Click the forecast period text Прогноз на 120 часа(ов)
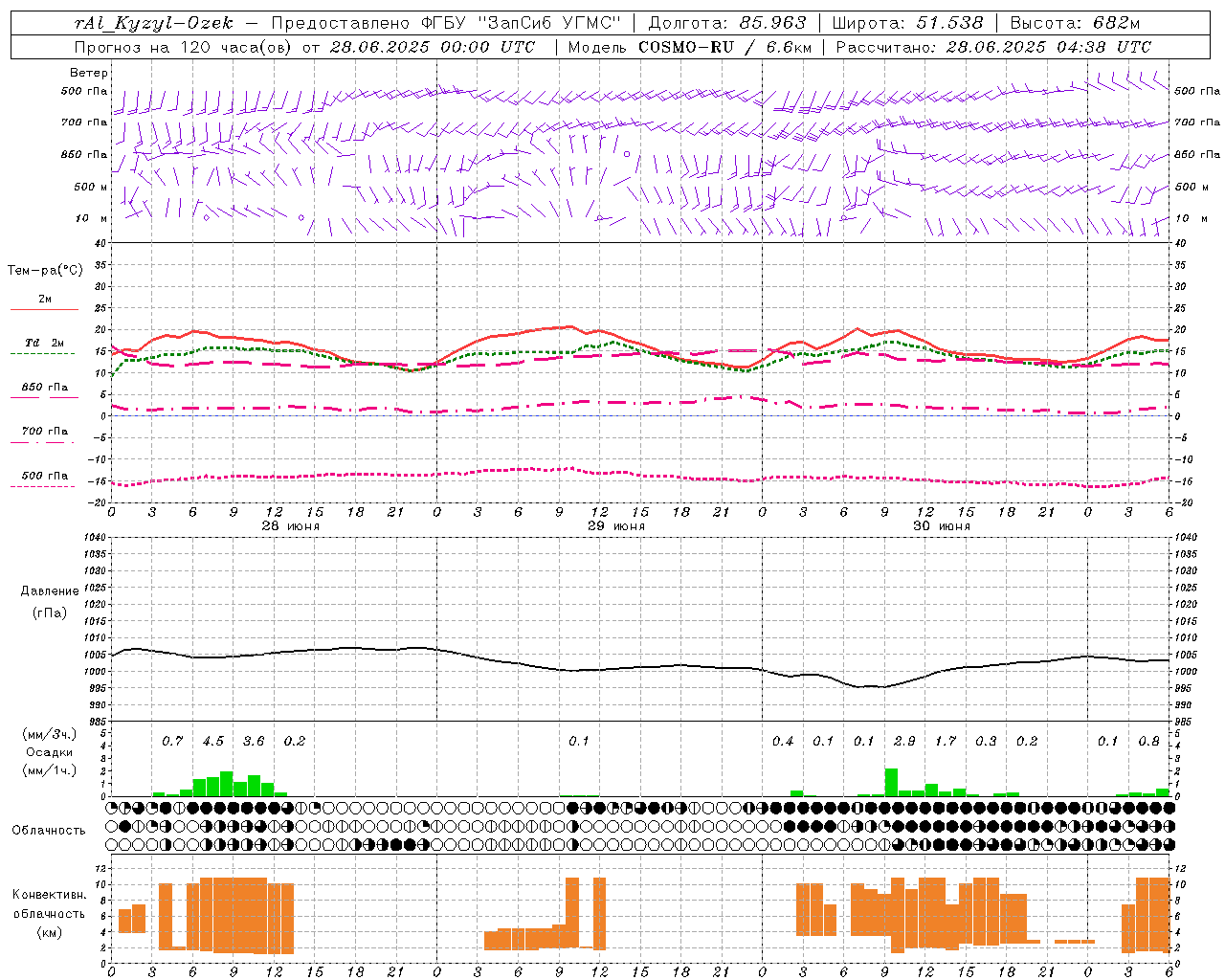The width and height of the screenshot is (1225, 980). (x=184, y=47)
